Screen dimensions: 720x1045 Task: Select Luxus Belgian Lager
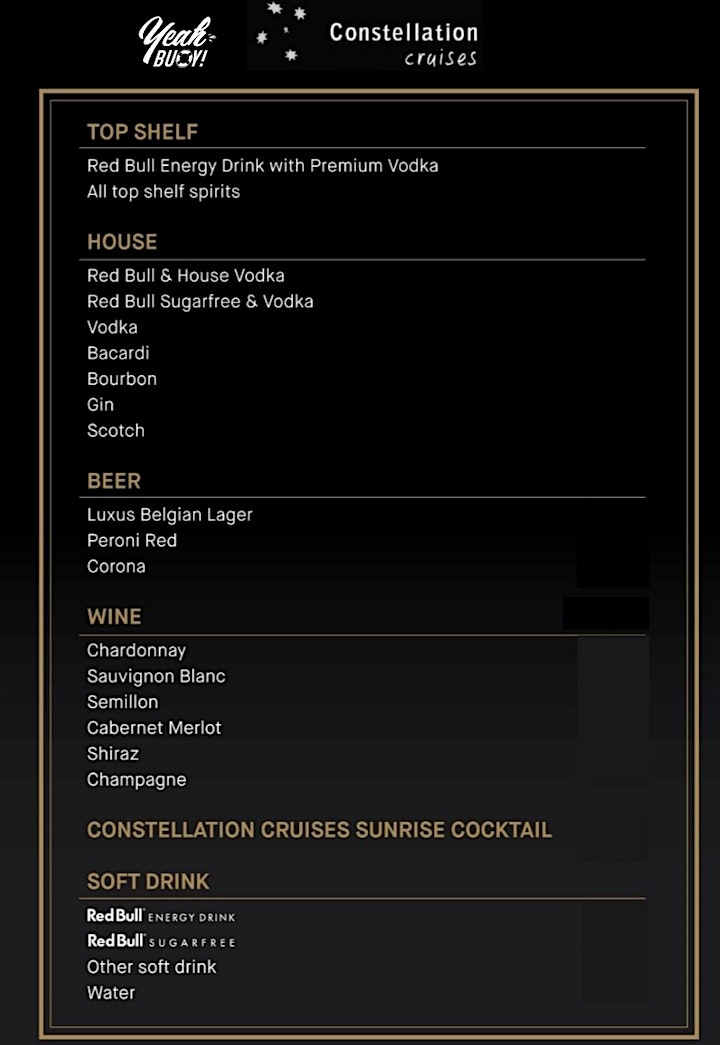click(x=170, y=515)
